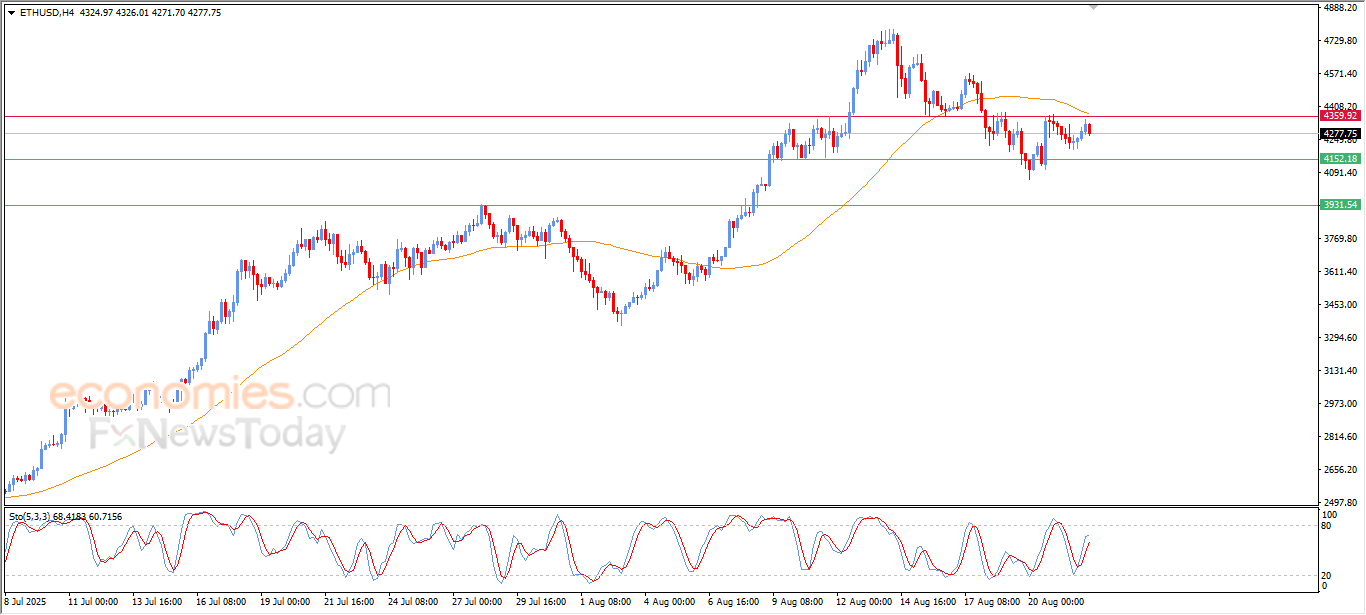The width and height of the screenshot is (1366, 615).
Task: Click the 3131.40 price axis value
Action: tap(1340, 371)
